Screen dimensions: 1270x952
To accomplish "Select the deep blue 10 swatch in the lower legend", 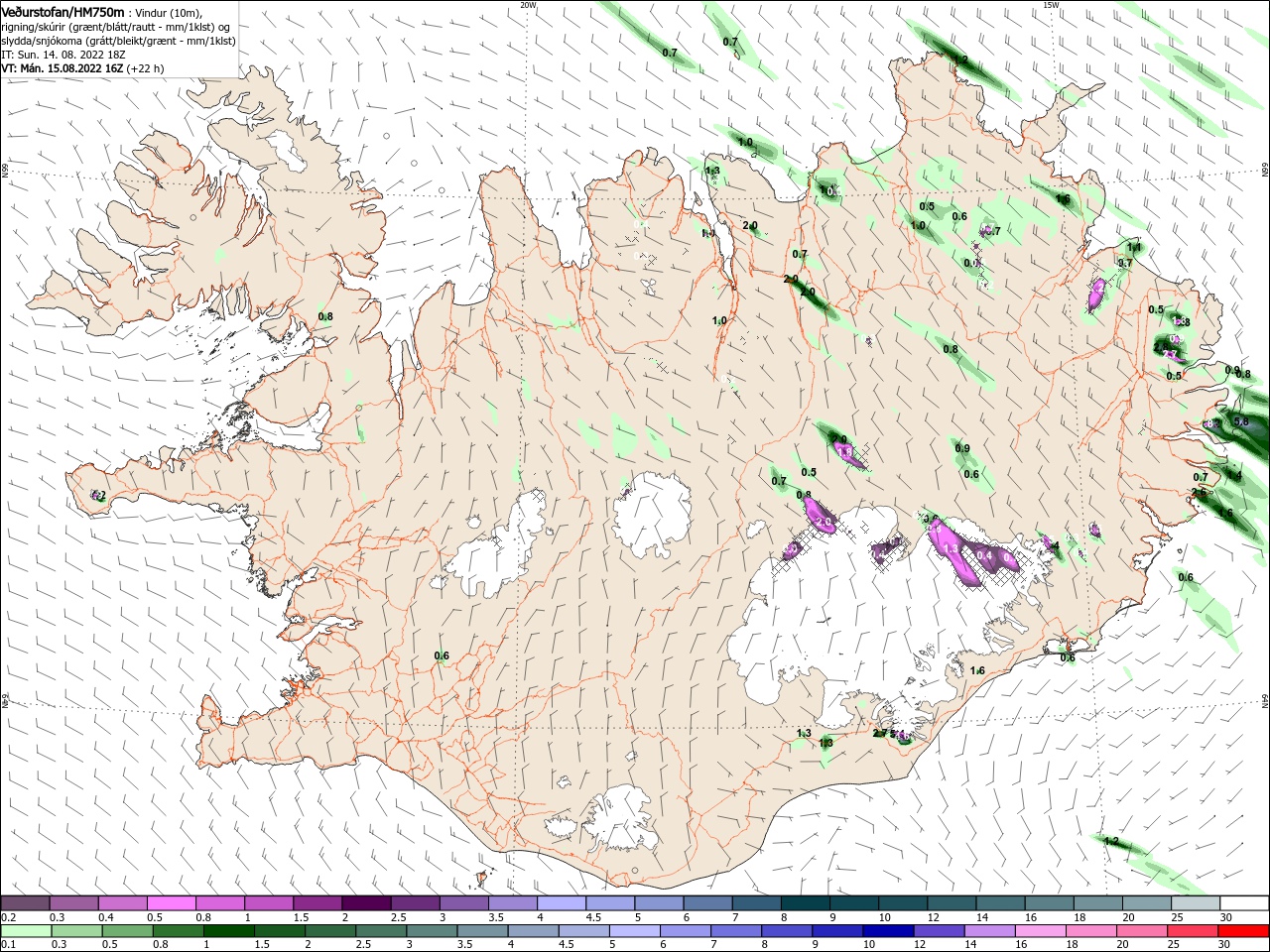I will [886, 931].
